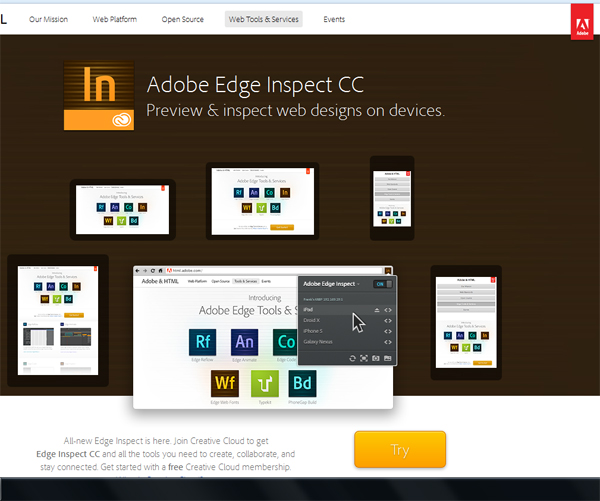Select the iPad device row
The width and height of the screenshot is (600, 501).
coord(347,310)
